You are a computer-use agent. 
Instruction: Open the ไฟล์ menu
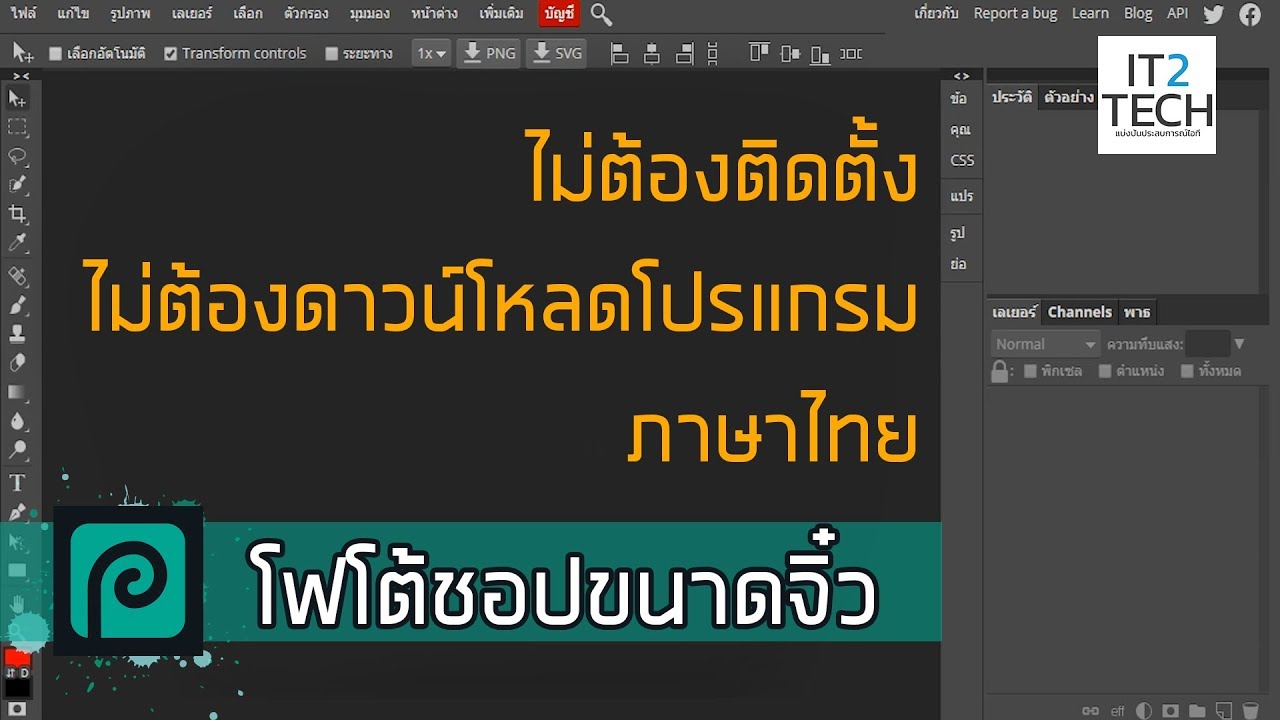click(x=23, y=14)
